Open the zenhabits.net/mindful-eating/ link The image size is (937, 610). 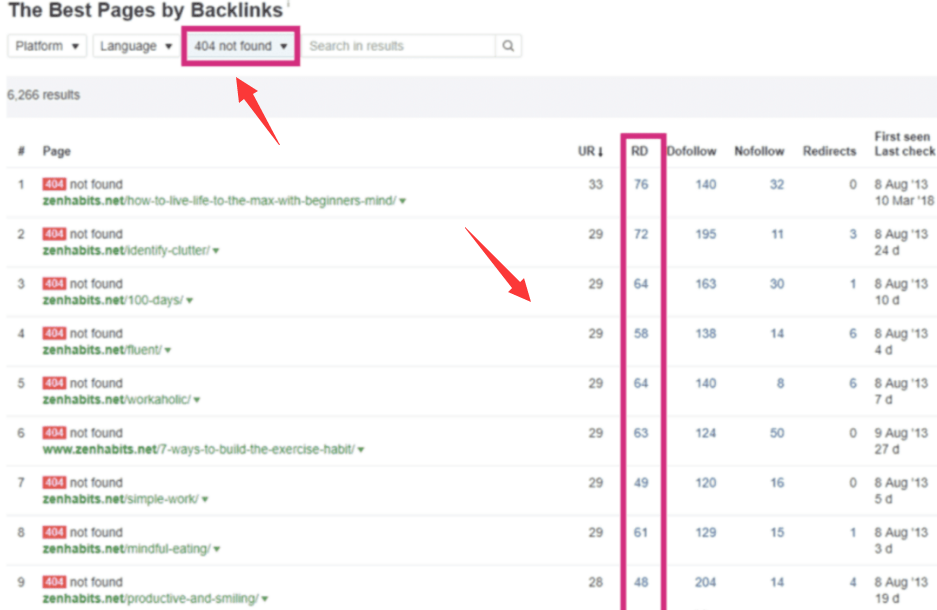(126, 548)
